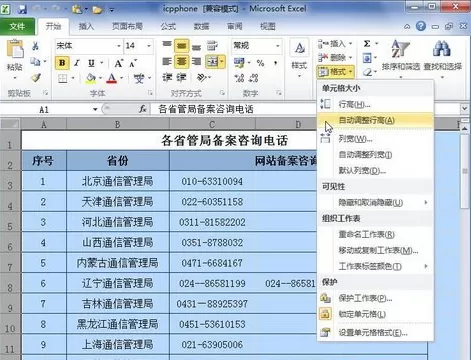Screen dimensions: 471x360
Task: Open the number format dropdown
Action: point(277,46)
